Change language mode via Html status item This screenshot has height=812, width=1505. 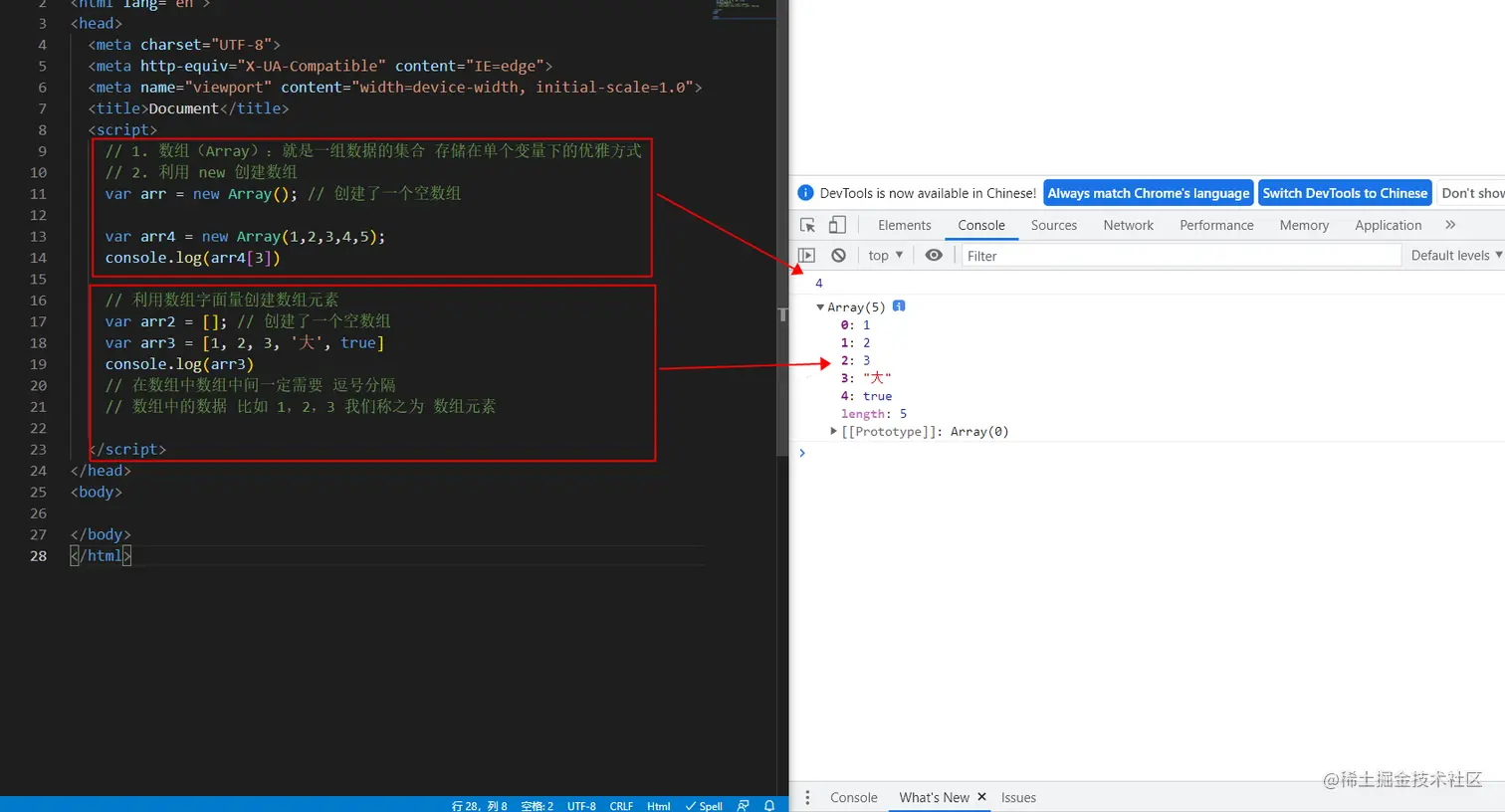click(658, 805)
